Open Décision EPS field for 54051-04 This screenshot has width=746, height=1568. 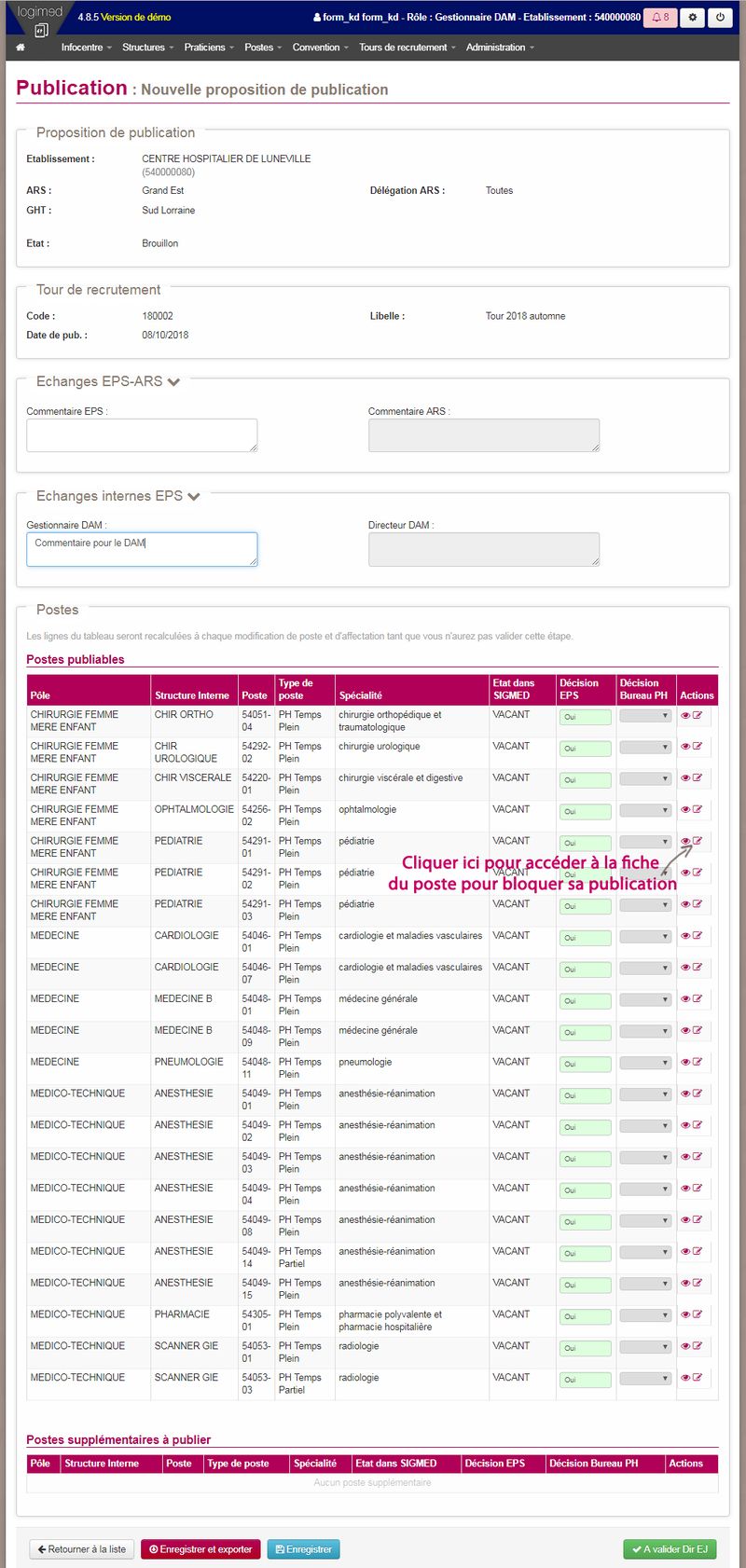(x=586, y=717)
